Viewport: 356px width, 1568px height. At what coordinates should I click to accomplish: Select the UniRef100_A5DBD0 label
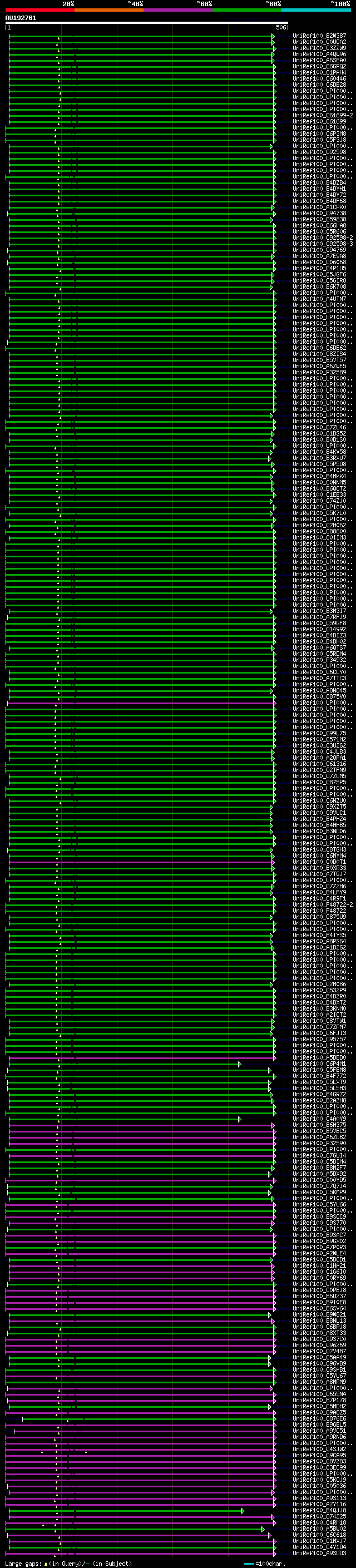[319, 1057]
